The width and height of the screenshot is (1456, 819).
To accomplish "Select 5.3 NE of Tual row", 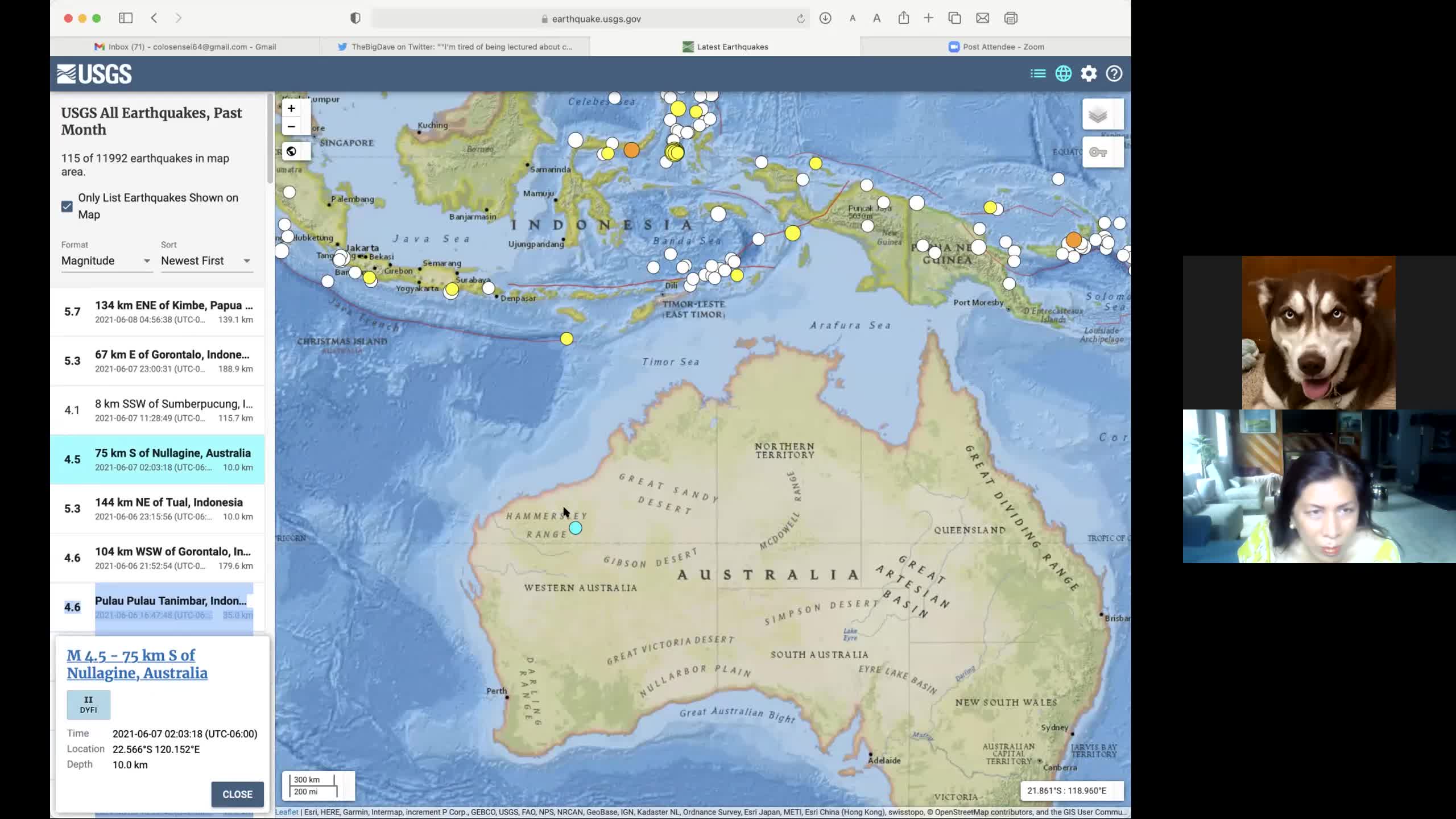I will (x=158, y=509).
